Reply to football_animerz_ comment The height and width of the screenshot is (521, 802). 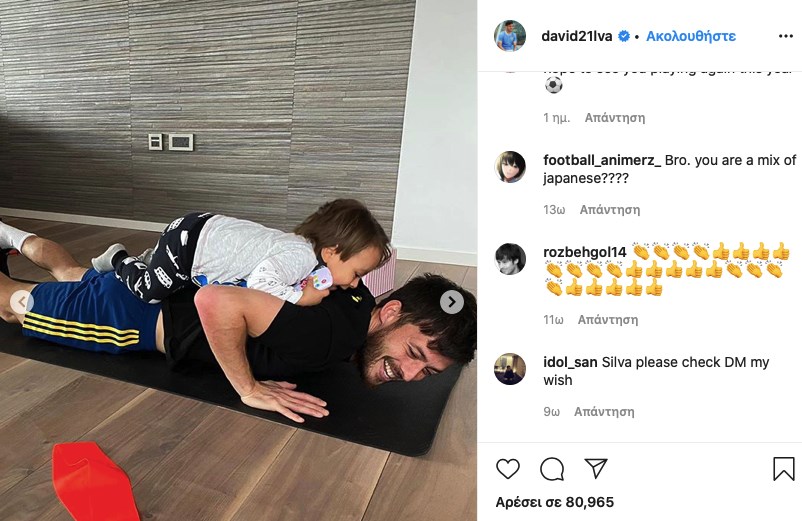[610, 210]
